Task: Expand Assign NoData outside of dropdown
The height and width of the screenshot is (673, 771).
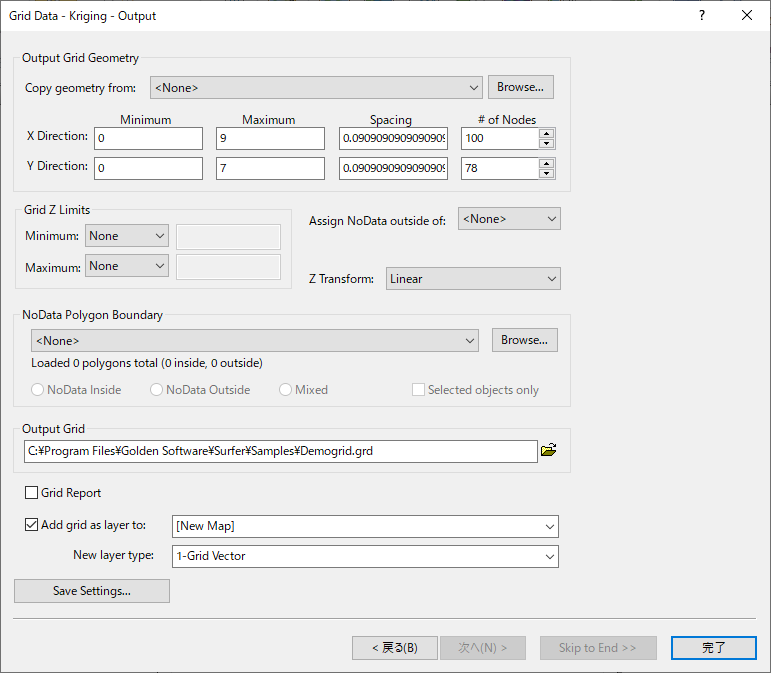Action: tap(509, 219)
